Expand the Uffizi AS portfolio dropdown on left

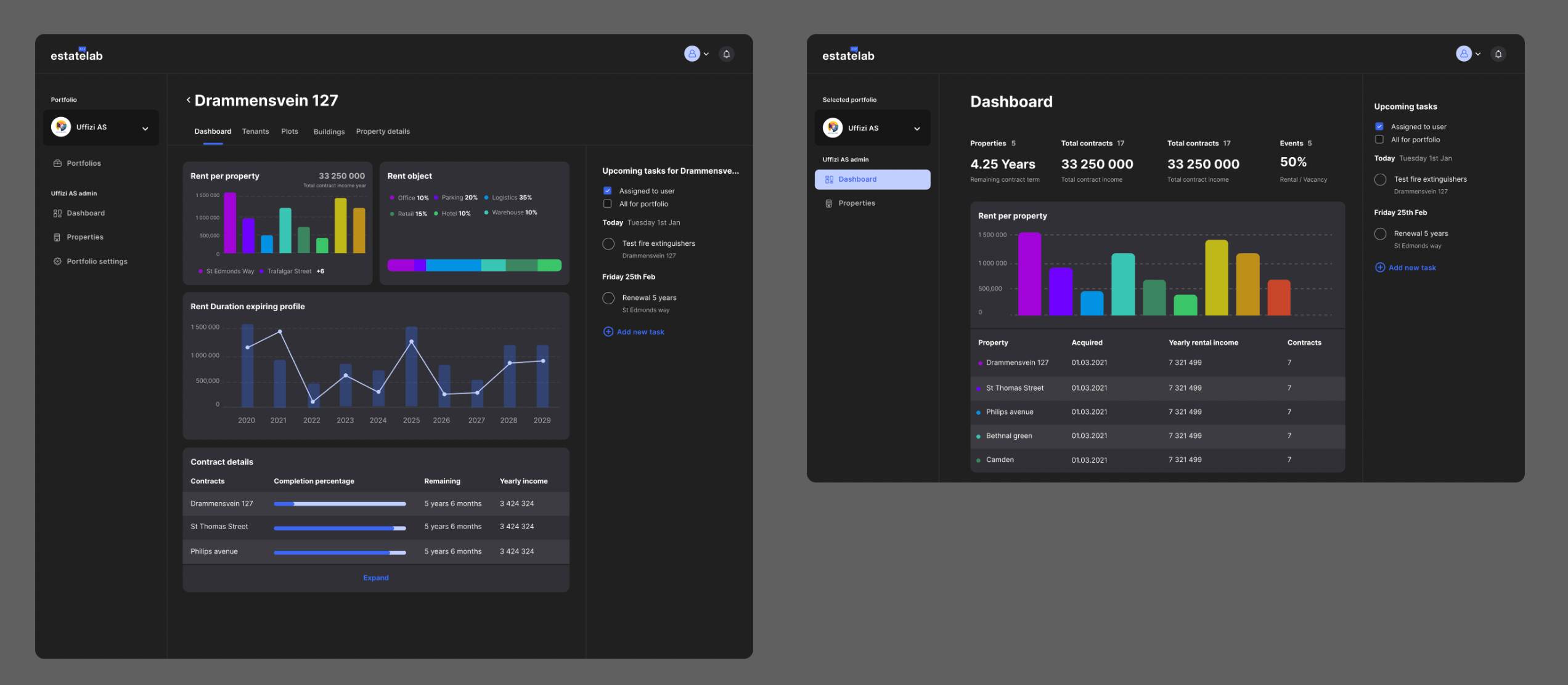145,128
